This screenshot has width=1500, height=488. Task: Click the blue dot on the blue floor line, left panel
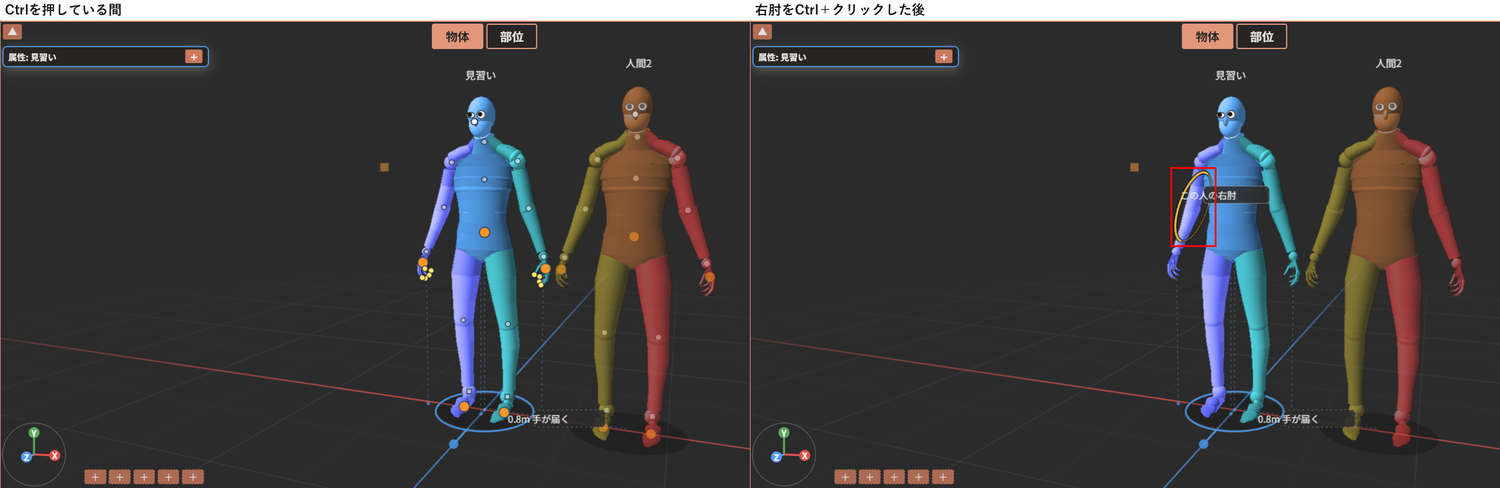pyautogui.click(x=453, y=443)
